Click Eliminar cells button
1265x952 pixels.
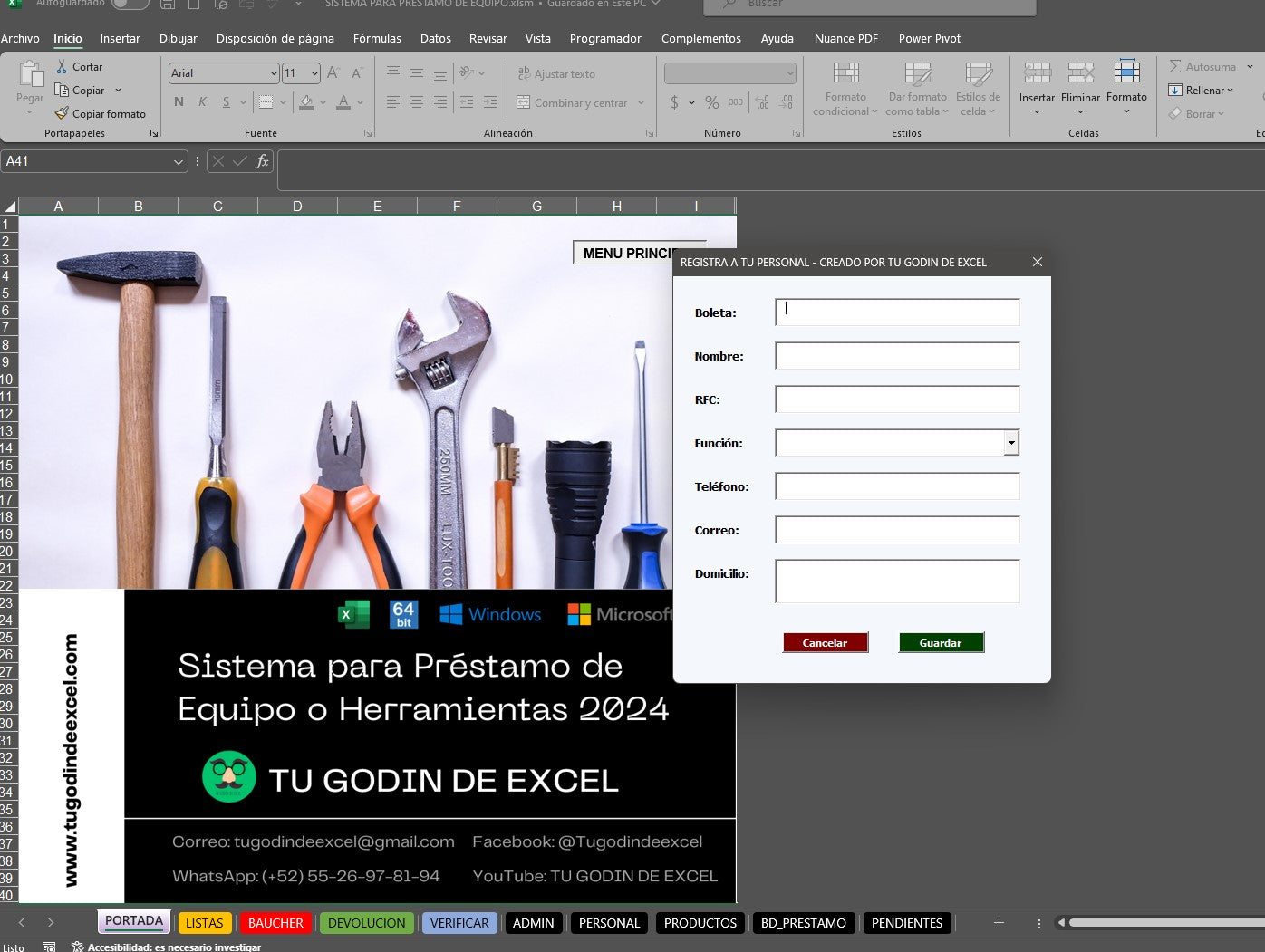1080,89
